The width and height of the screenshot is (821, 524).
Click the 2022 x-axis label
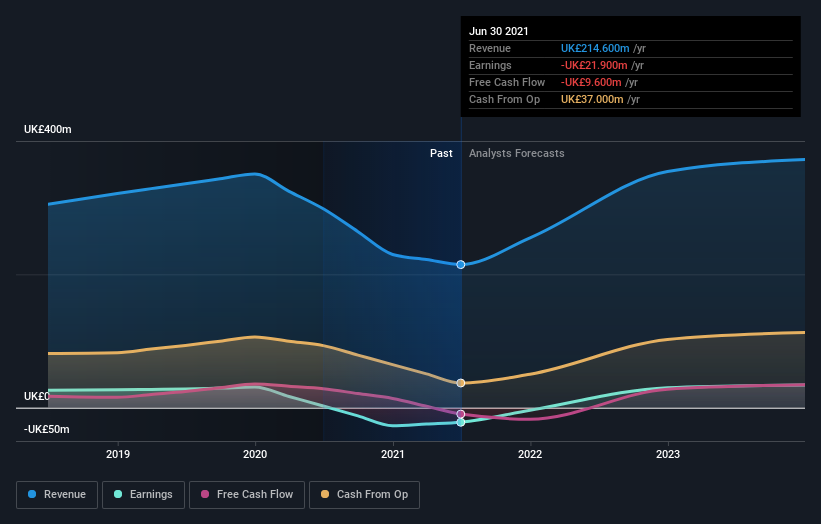530,454
